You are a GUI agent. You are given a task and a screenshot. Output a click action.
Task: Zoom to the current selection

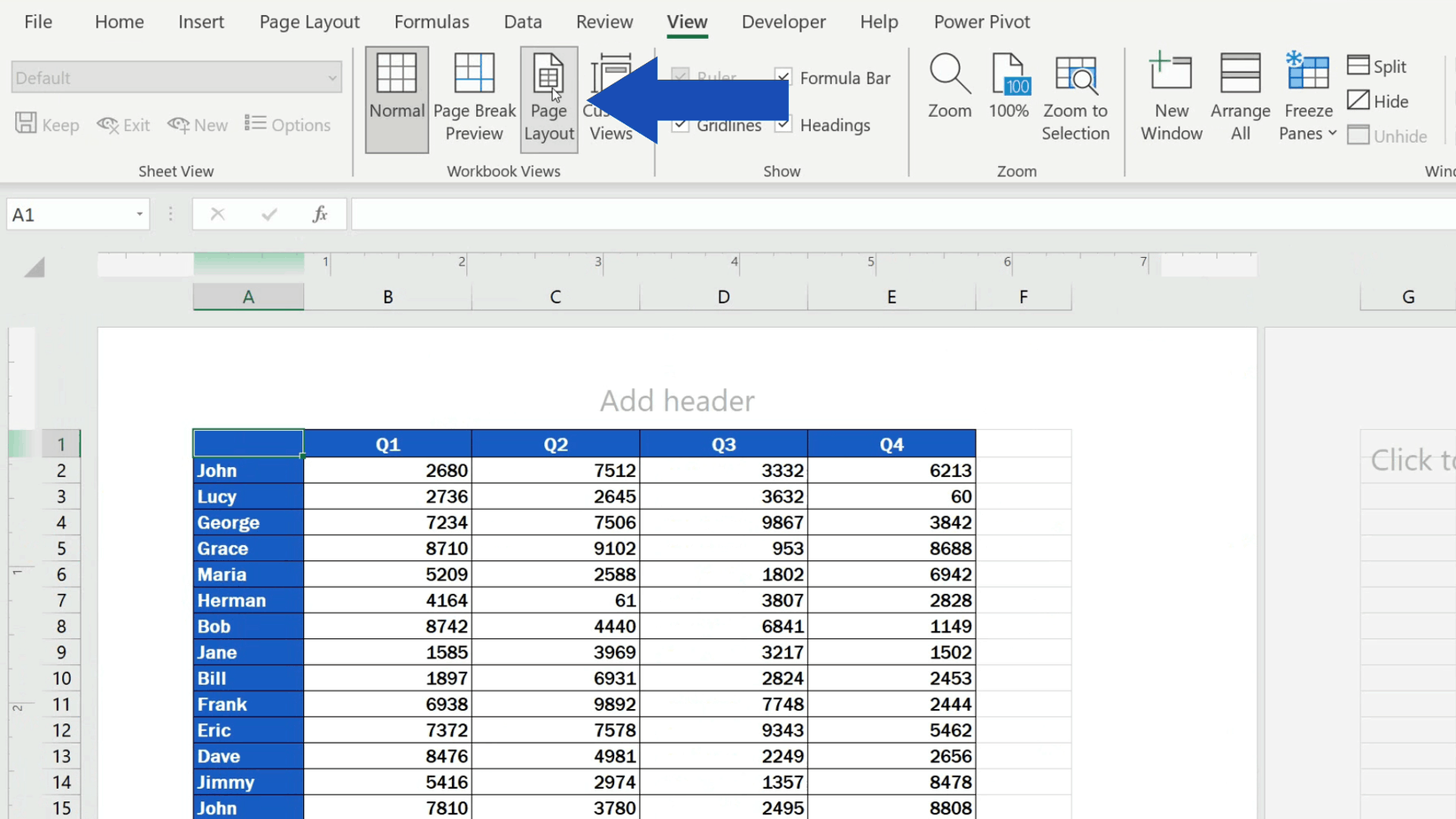[x=1075, y=97]
